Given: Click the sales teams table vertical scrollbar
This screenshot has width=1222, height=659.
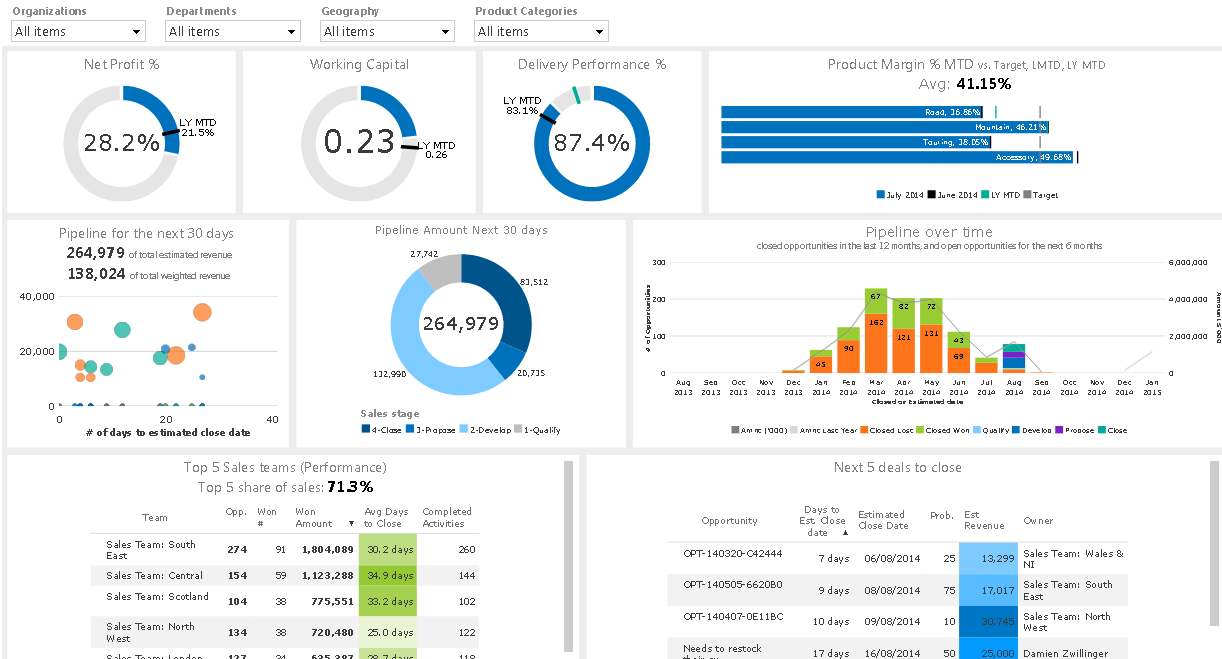Looking at the screenshot, I should click(x=570, y=555).
